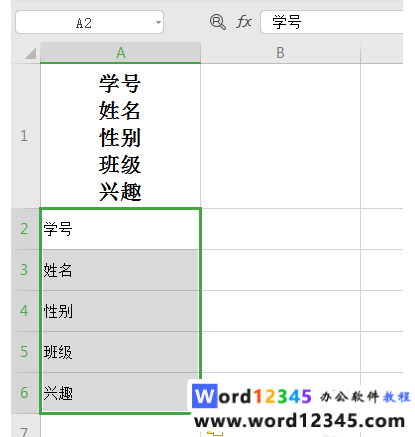Select row 5 header
Image resolution: width=415 pixels, height=437 pixels.
click(26, 352)
